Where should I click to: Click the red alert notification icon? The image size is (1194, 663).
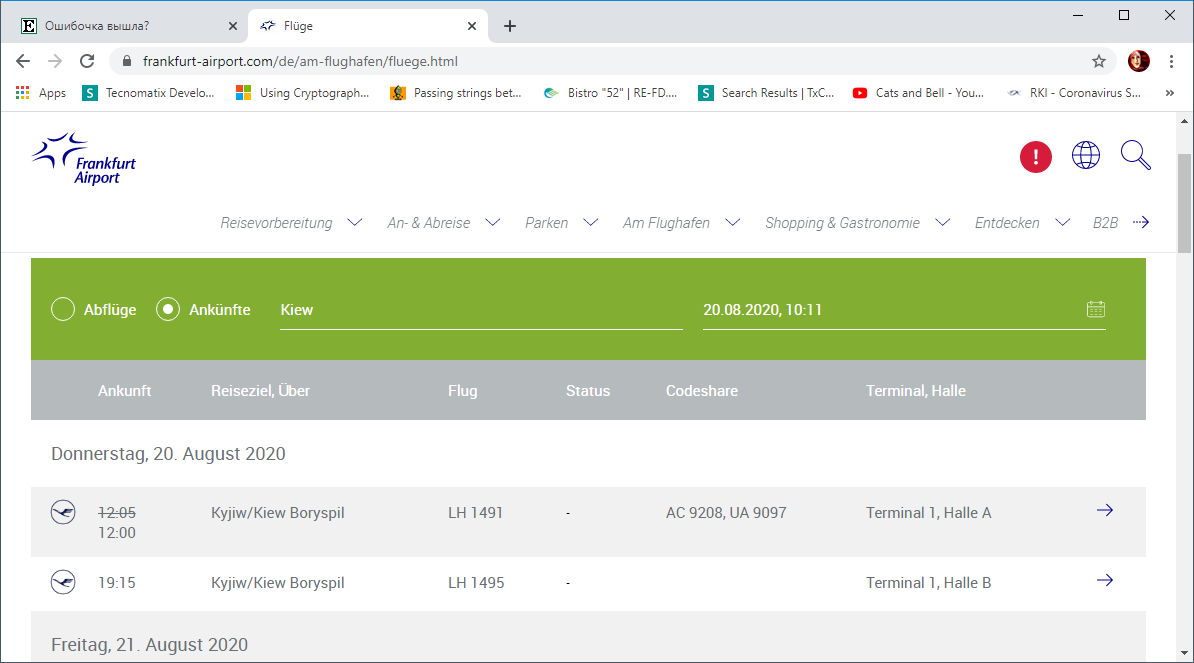1035,157
